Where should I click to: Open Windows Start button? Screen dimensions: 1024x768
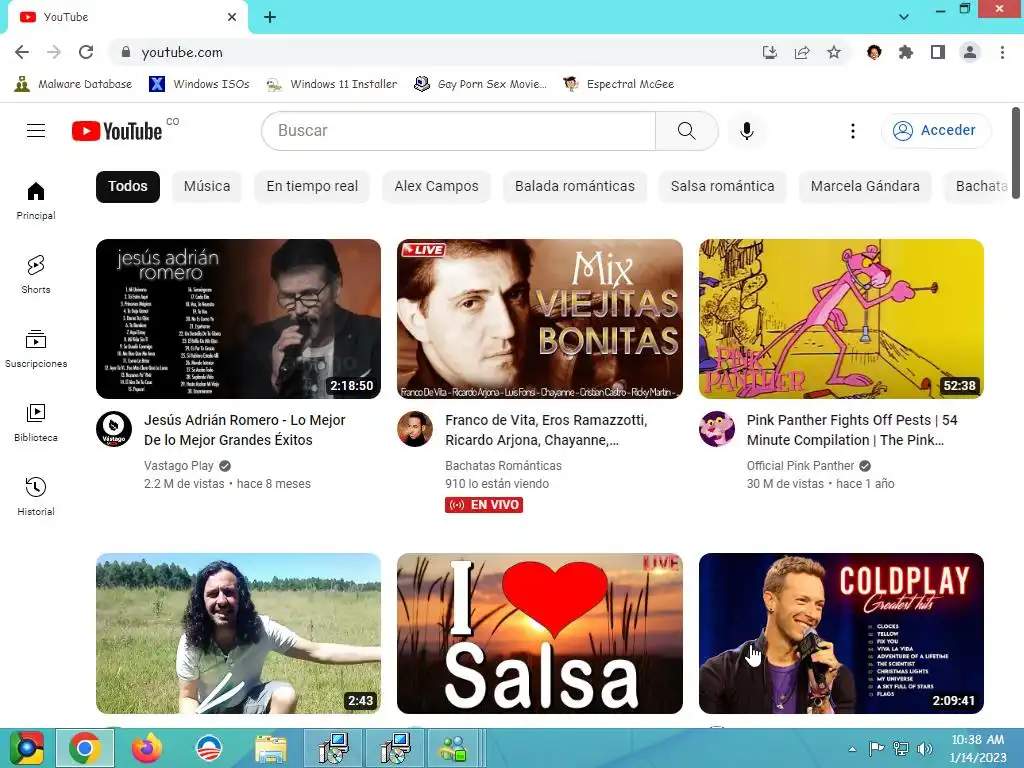(26, 748)
